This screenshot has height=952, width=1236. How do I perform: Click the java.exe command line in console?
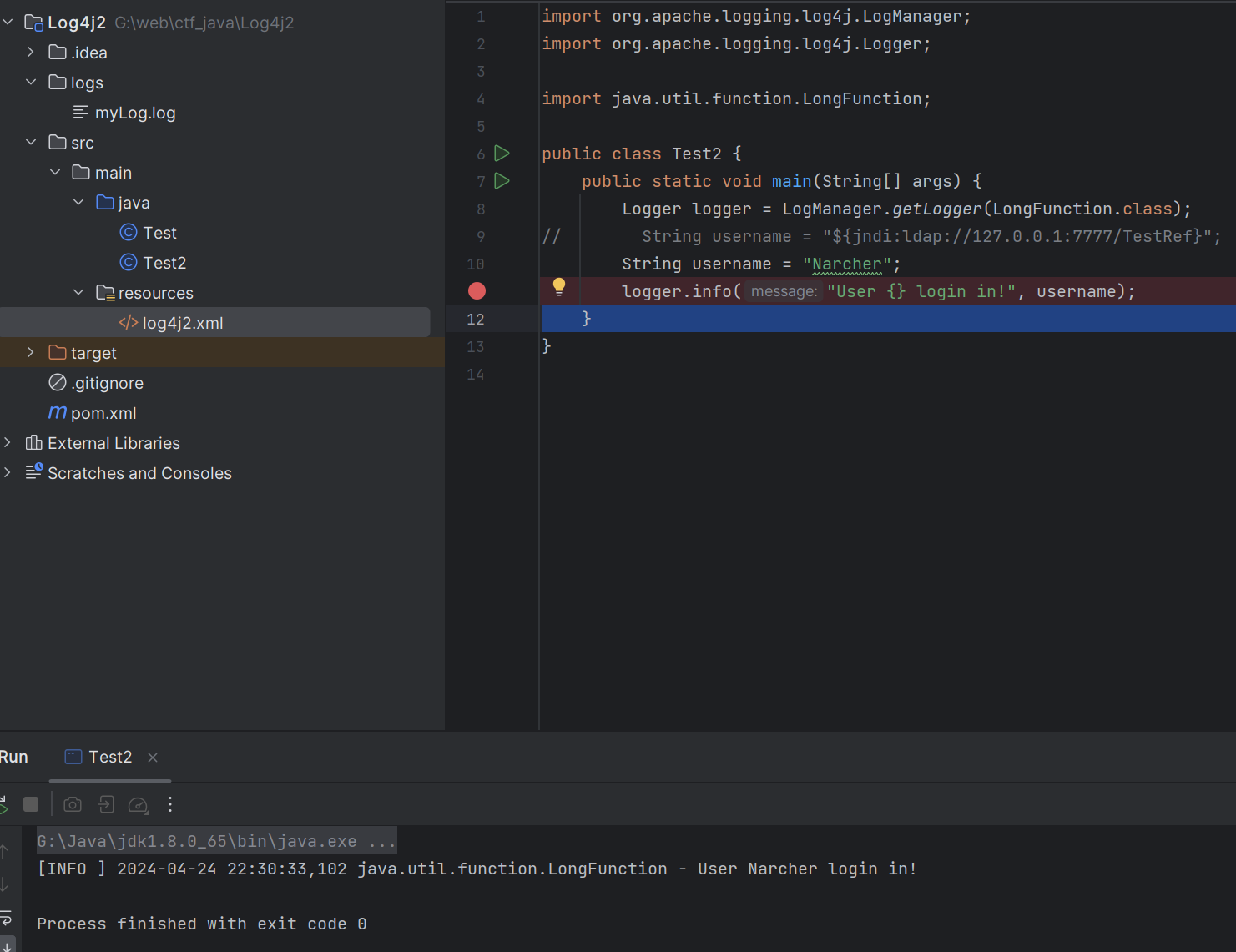pyautogui.click(x=216, y=841)
